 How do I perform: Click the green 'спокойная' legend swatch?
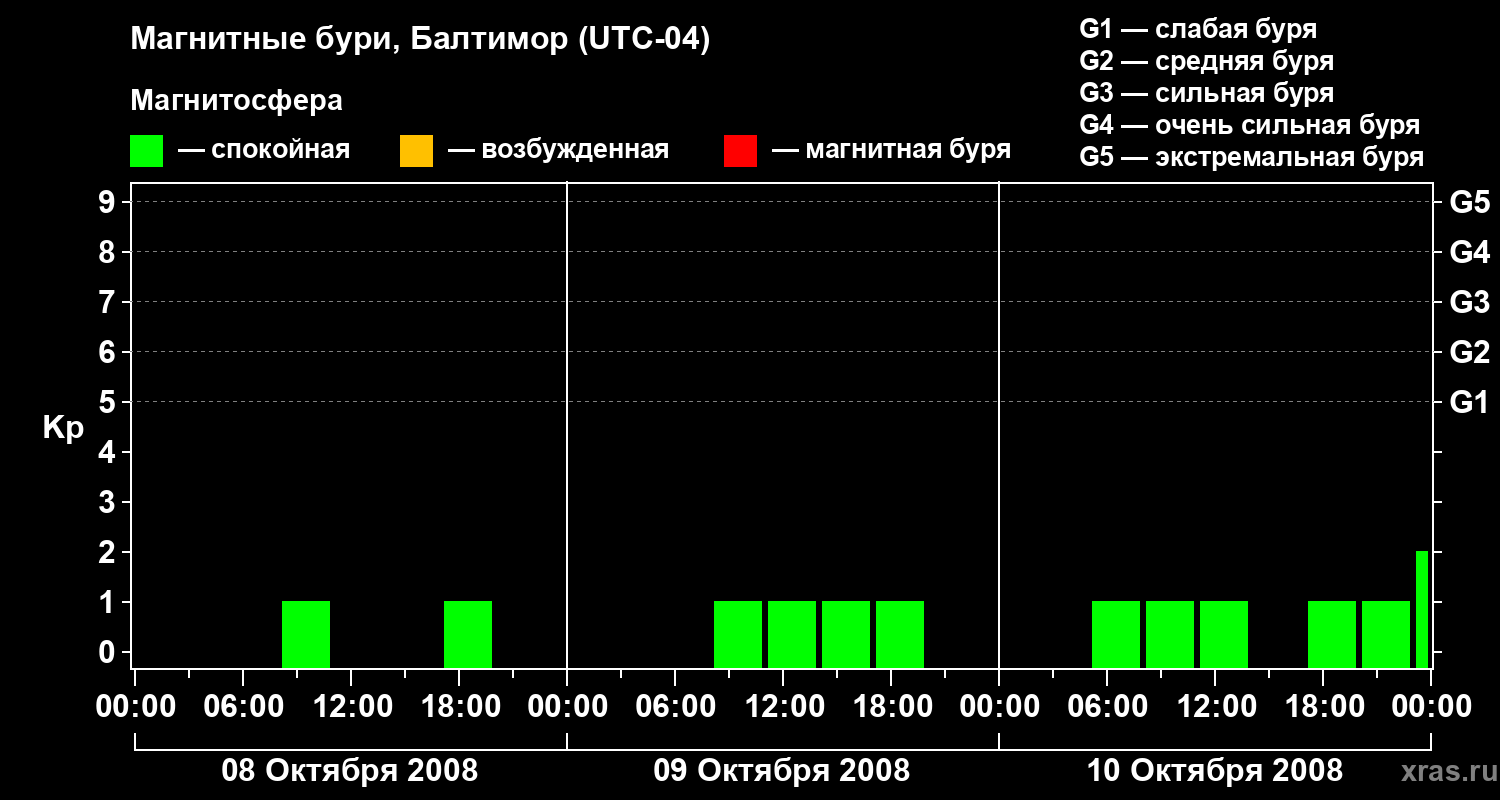coord(147,151)
